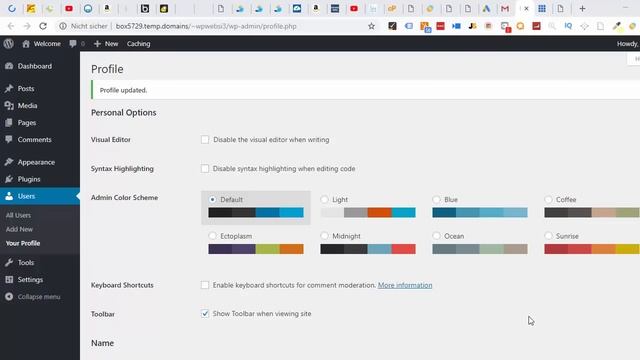Check Disable the visual editor checkbox
This screenshot has height=360, width=640.
tap(205, 140)
